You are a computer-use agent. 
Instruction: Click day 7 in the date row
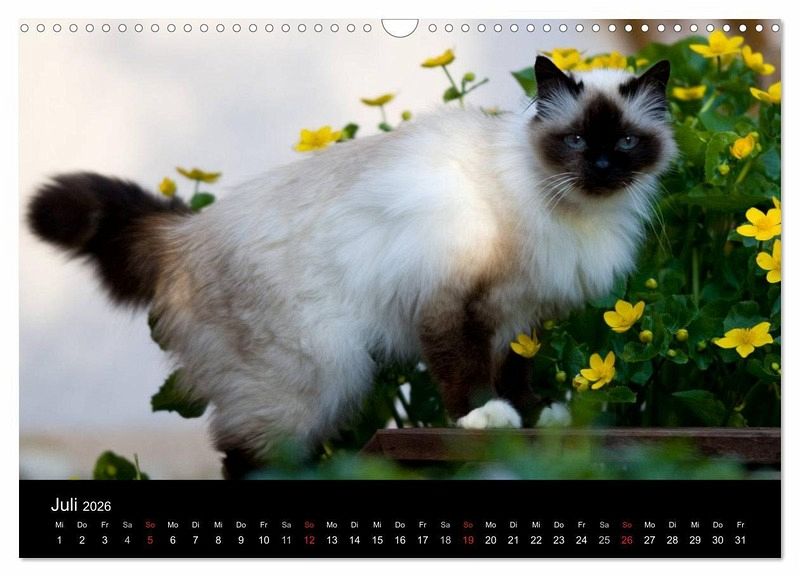coord(195,540)
